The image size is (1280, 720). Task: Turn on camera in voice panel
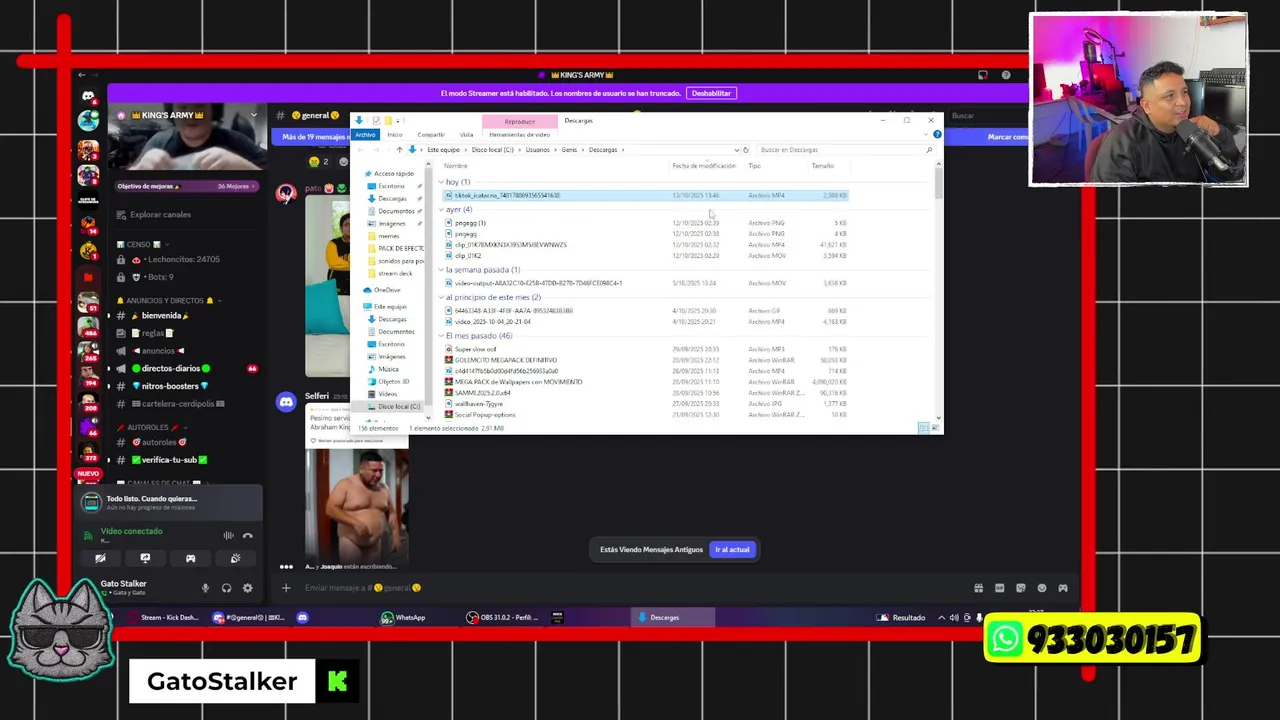tap(100, 558)
